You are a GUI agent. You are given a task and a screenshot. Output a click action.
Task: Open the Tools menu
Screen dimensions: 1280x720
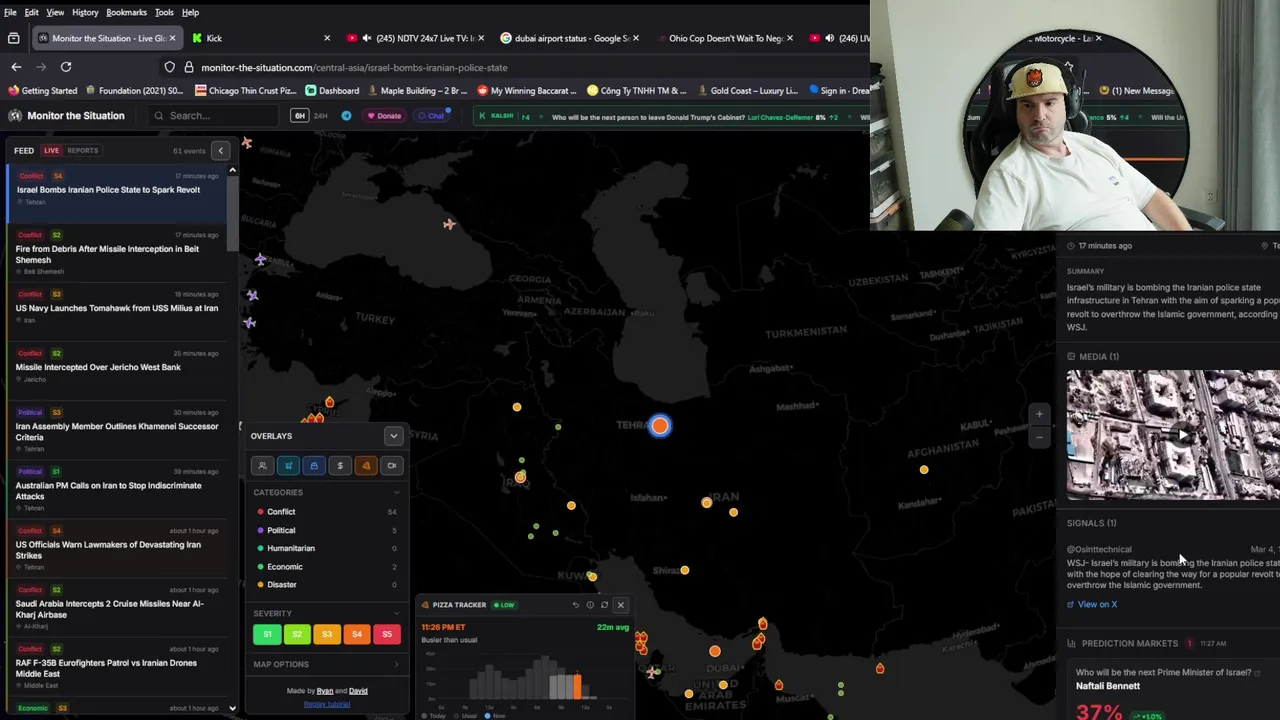coord(164,12)
